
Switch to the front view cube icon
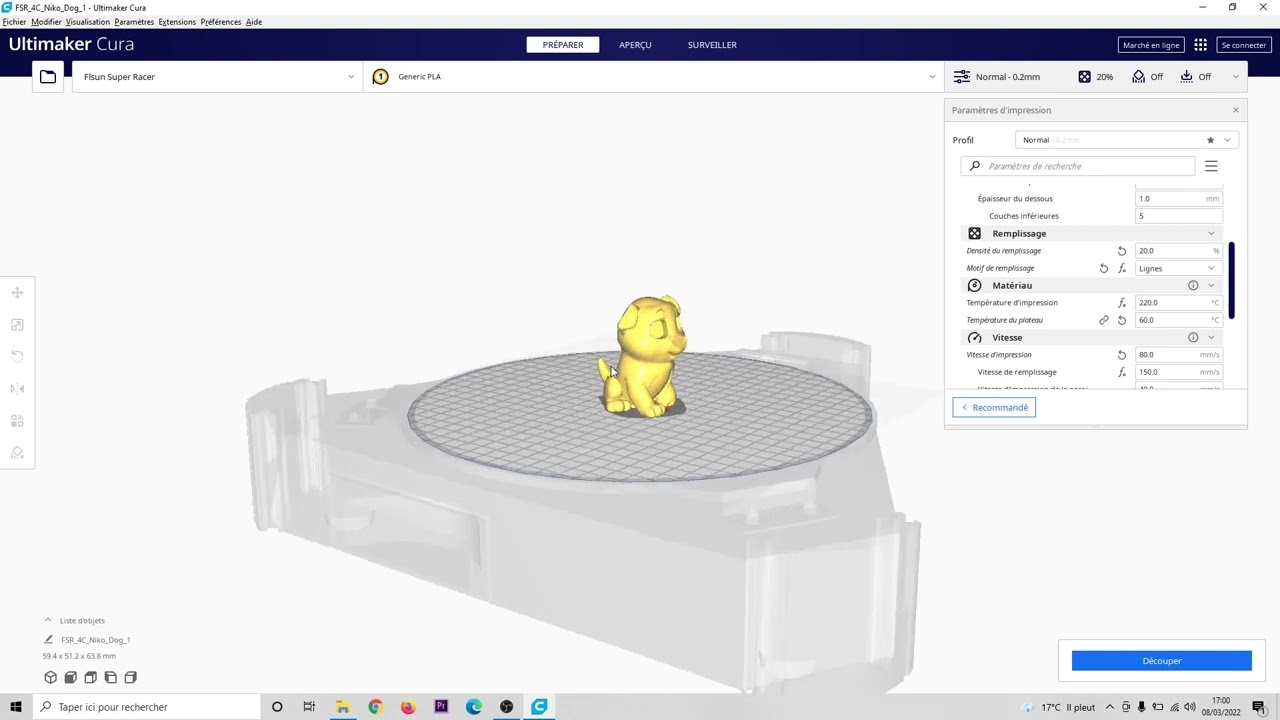71,678
